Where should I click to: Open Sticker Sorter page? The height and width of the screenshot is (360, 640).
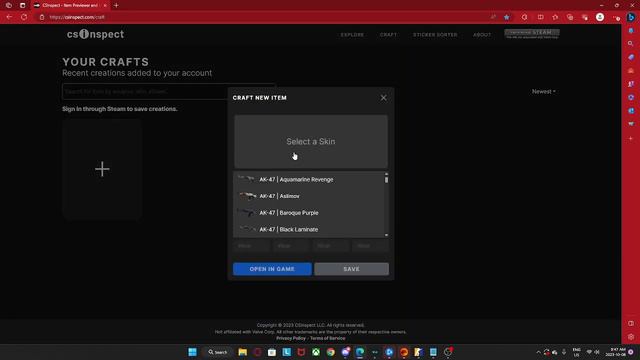pos(435,35)
